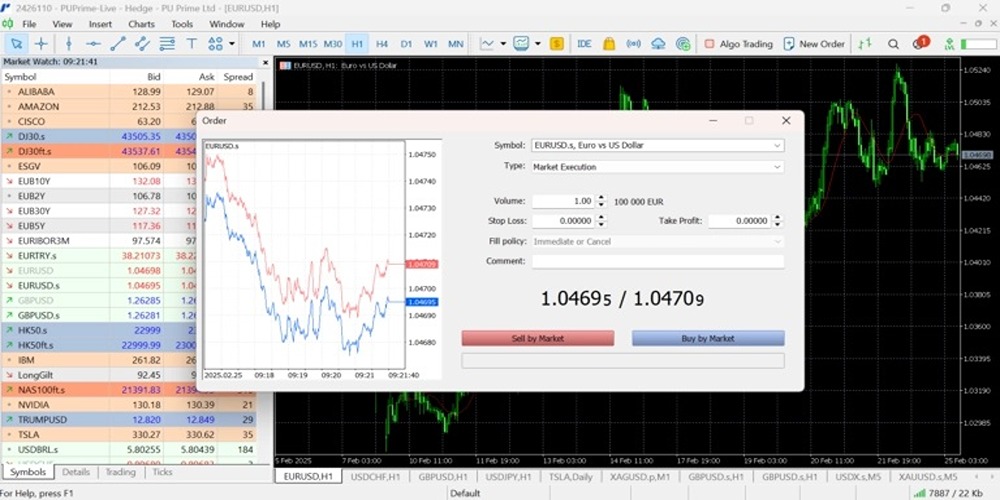Open the File menu

click(x=29, y=24)
